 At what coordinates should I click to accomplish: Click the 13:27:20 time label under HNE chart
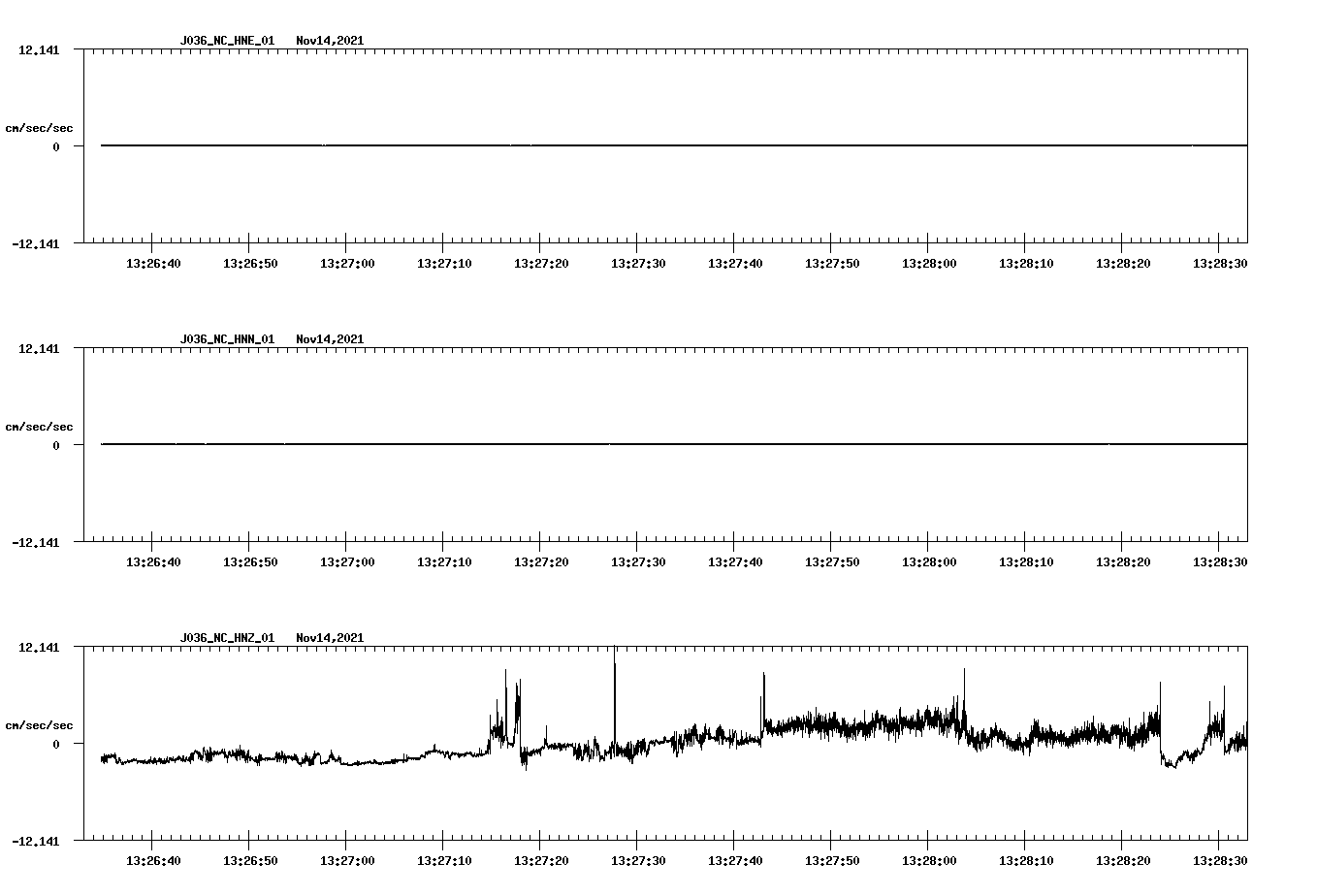(x=541, y=263)
